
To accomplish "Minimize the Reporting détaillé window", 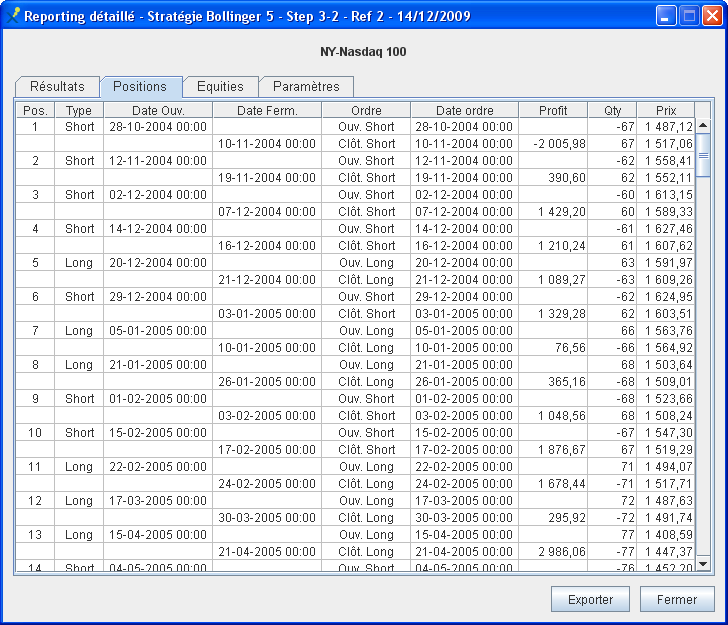I will tap(666, 16).
